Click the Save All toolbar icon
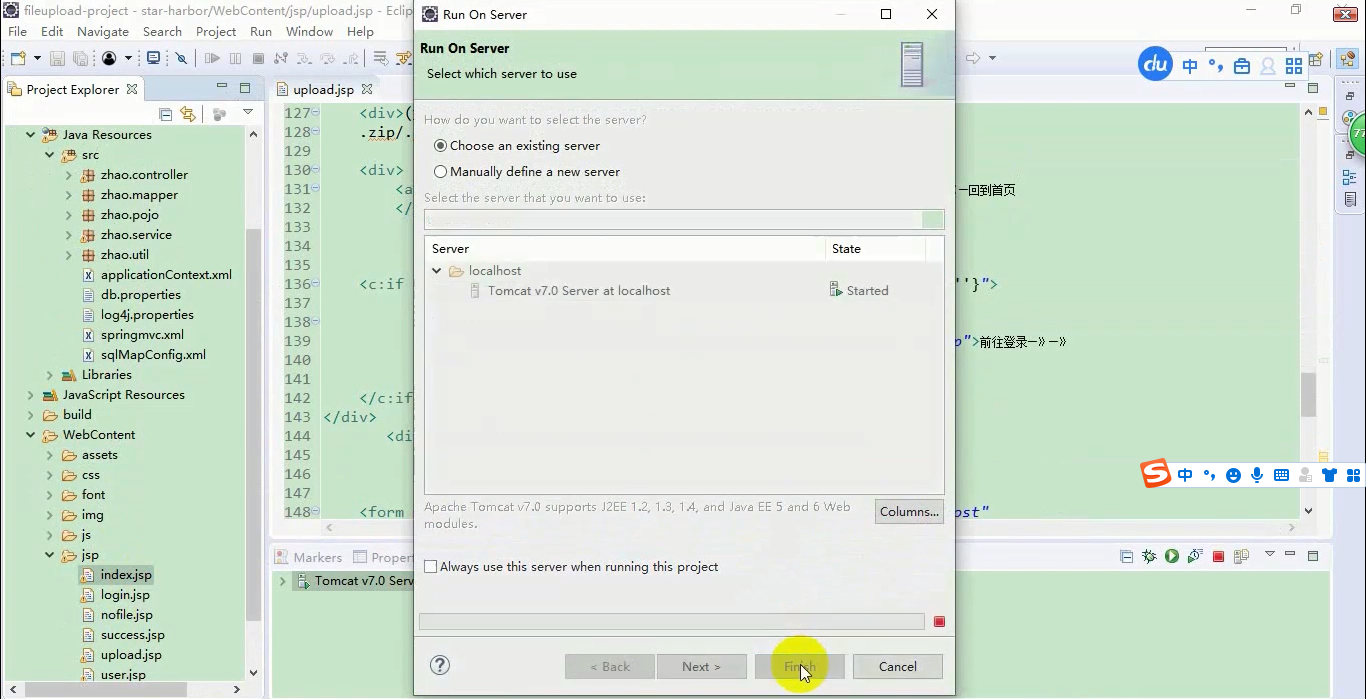Image resolution: width=1366 pixels, height=699 pixels. click(81, 59)
